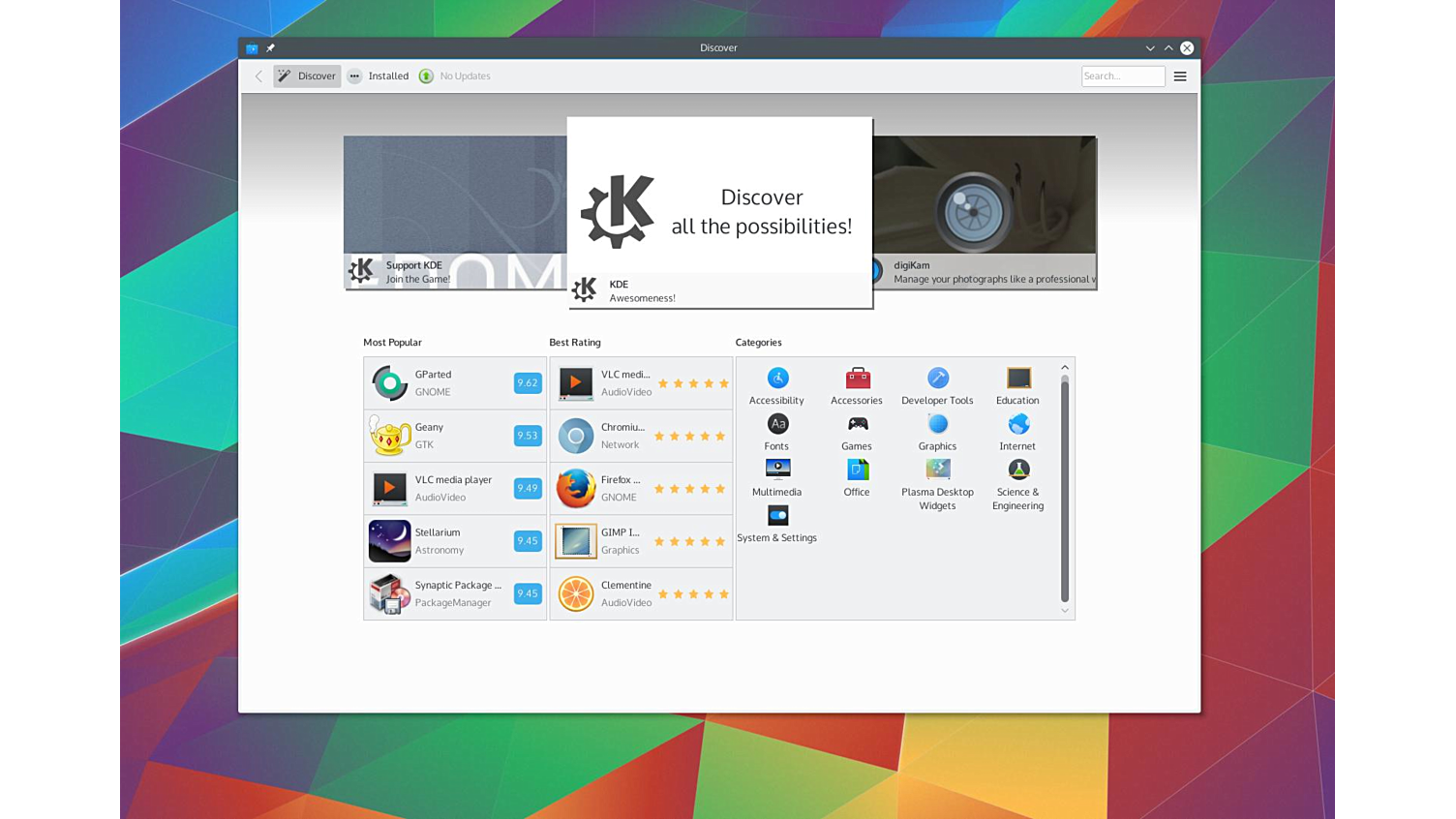Image resolution: width=1456 pixels, height=819 pixels.
Task: Open the hamburger menu button
Action: coord(1180,76)
